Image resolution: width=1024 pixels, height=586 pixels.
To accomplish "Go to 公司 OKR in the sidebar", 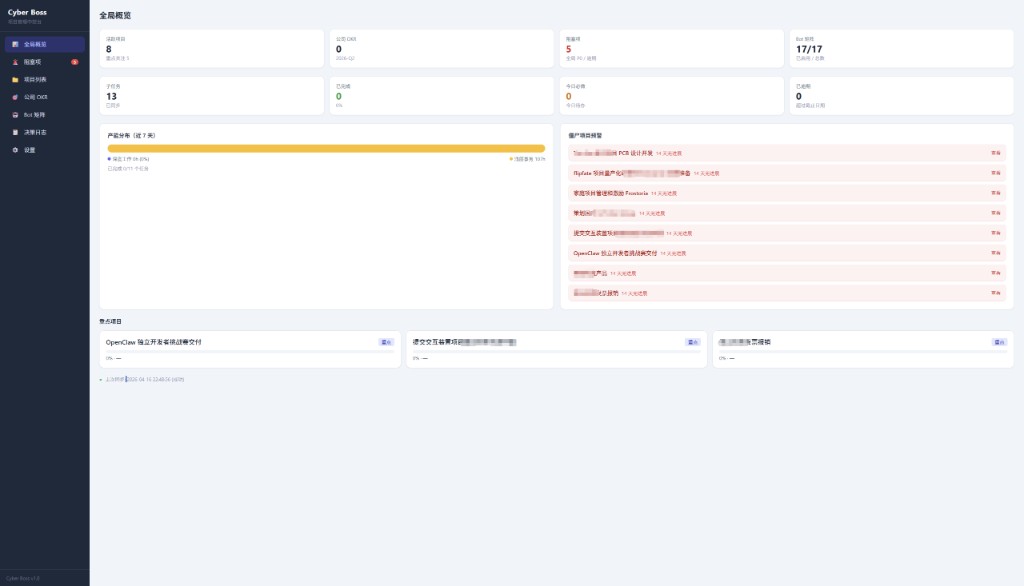I will [x=44, y=97].
